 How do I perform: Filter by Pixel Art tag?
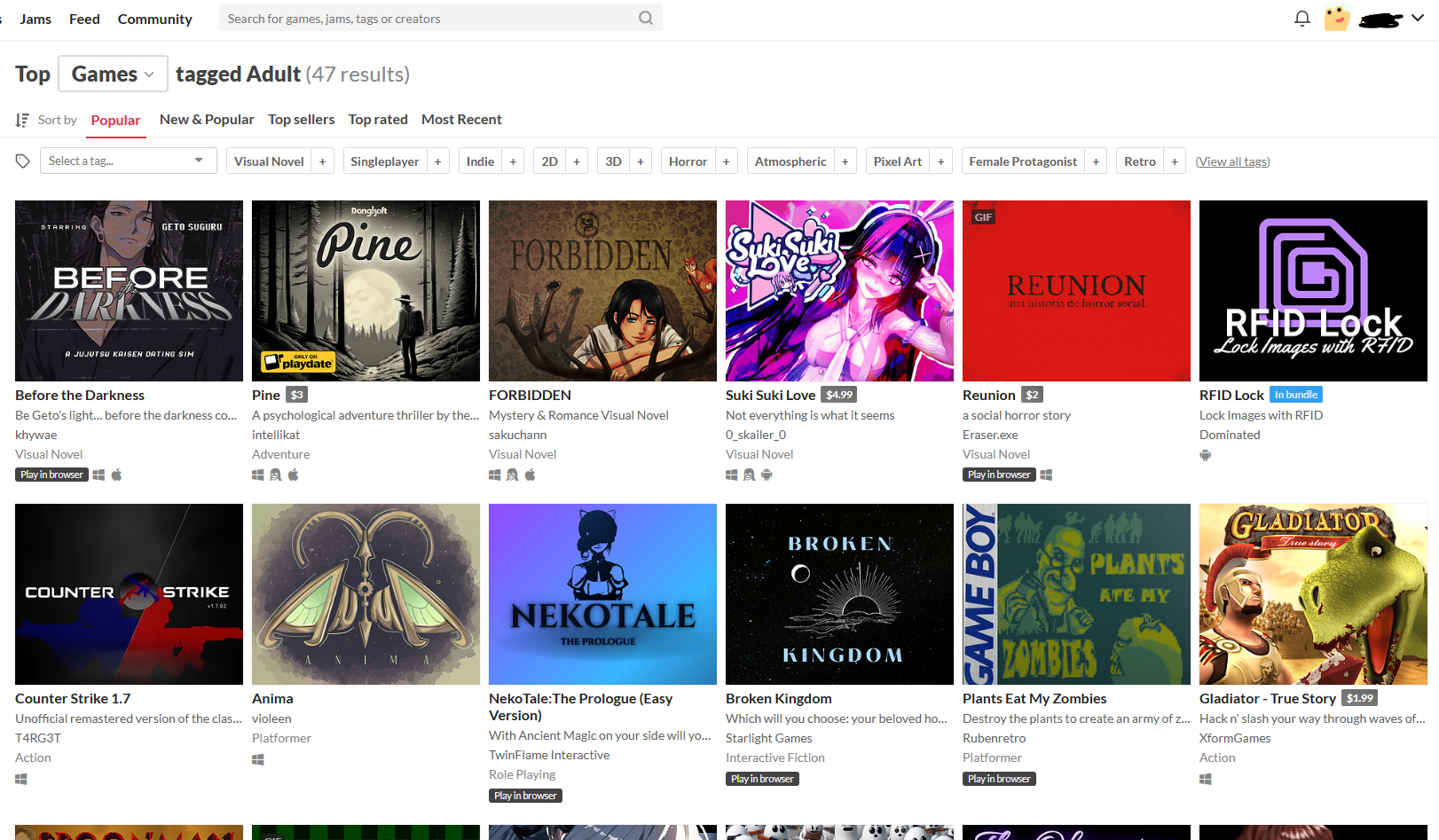(x=898, y=161)
